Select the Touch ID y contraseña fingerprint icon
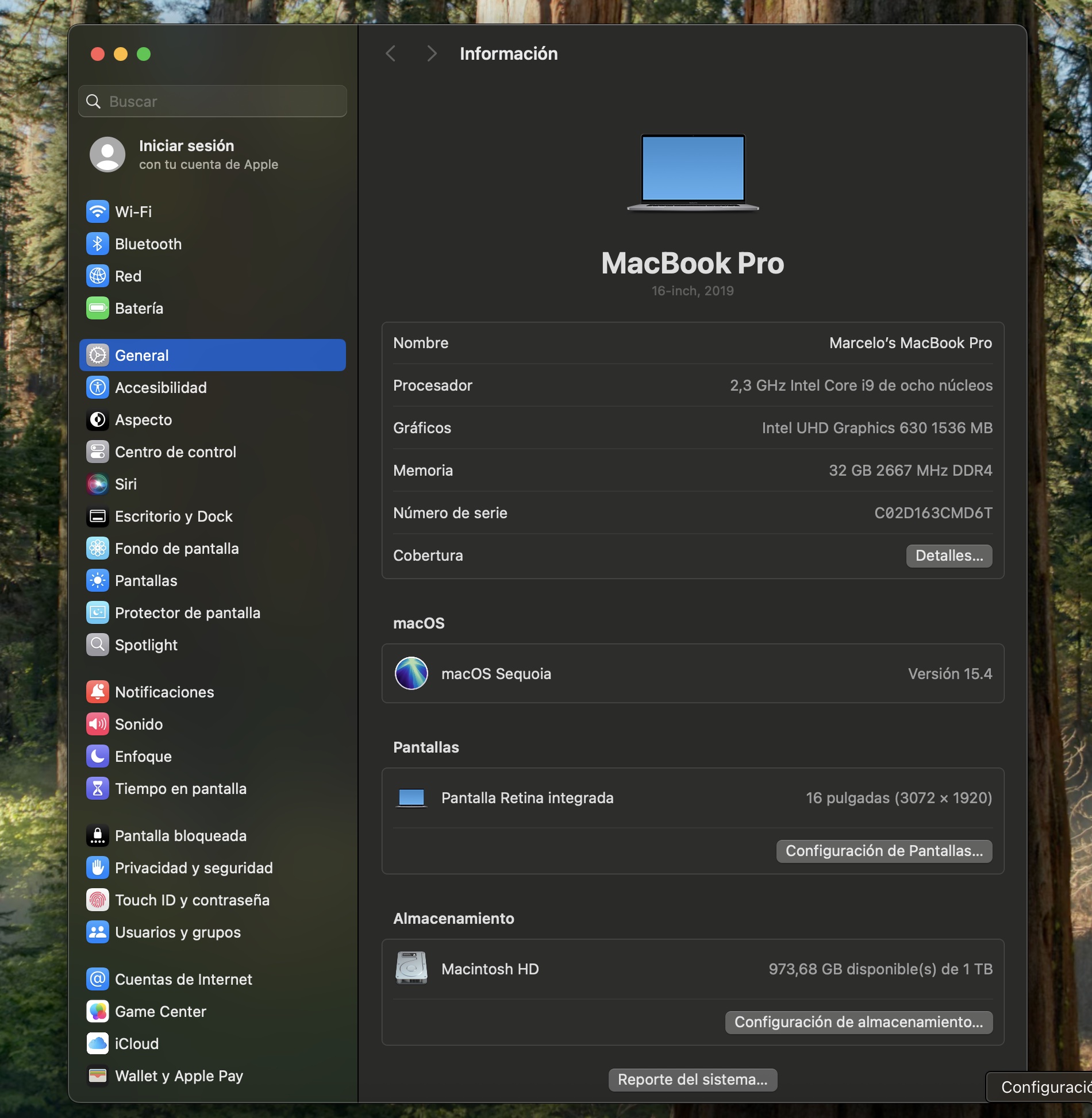 pos(97,900)
